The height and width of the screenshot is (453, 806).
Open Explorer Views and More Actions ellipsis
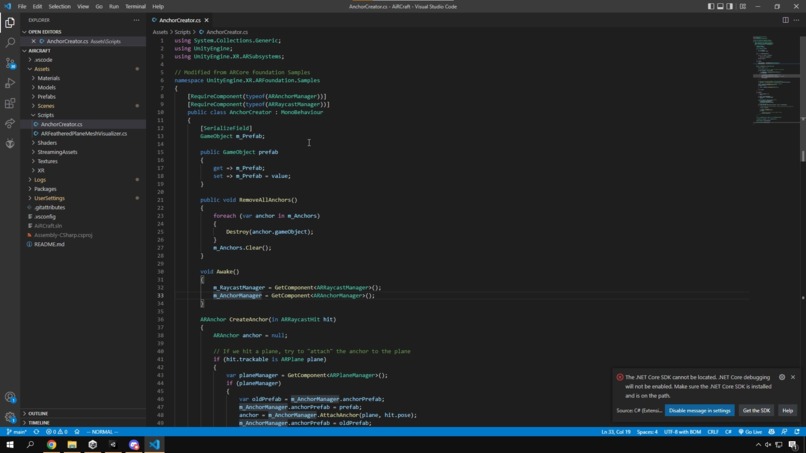(x=136, y=20)
